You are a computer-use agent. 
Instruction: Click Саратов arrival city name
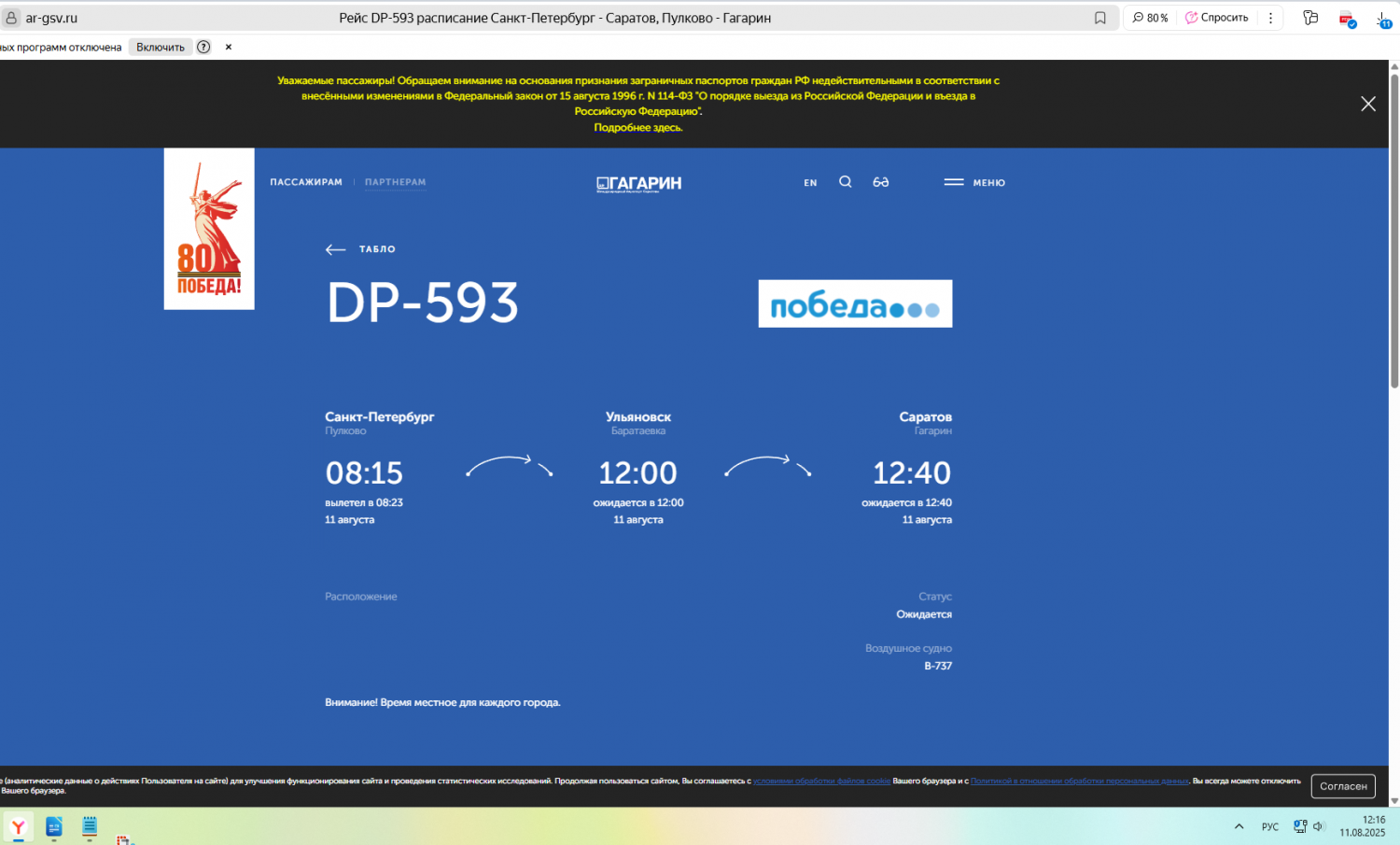(x=926, y=416)
